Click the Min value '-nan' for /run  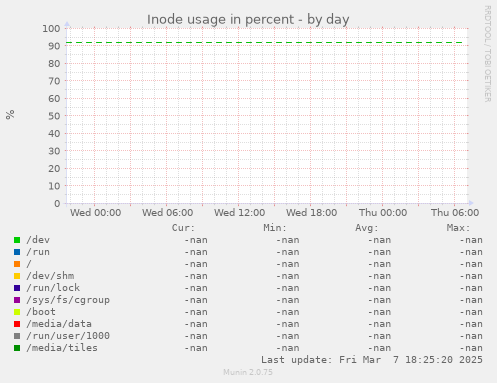pos(288,252)
